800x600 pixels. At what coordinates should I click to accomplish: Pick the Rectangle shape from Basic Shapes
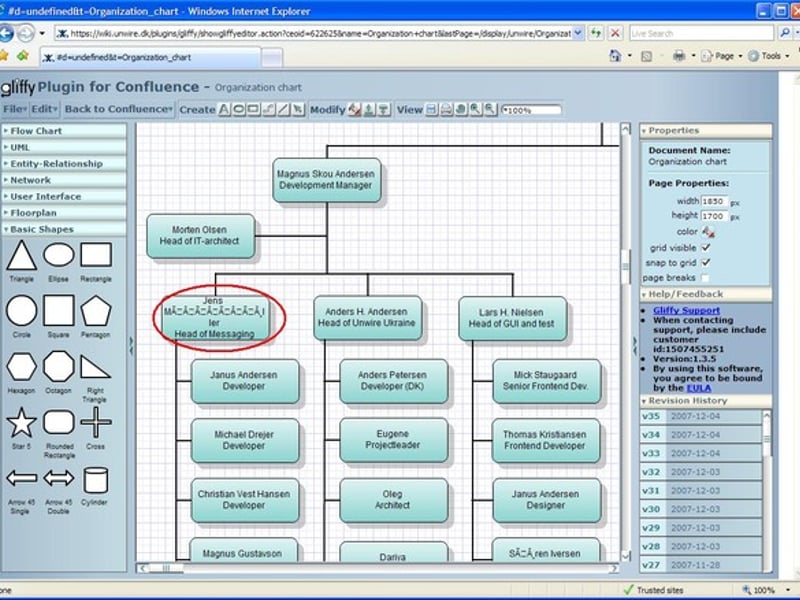(x=96, y=255)
